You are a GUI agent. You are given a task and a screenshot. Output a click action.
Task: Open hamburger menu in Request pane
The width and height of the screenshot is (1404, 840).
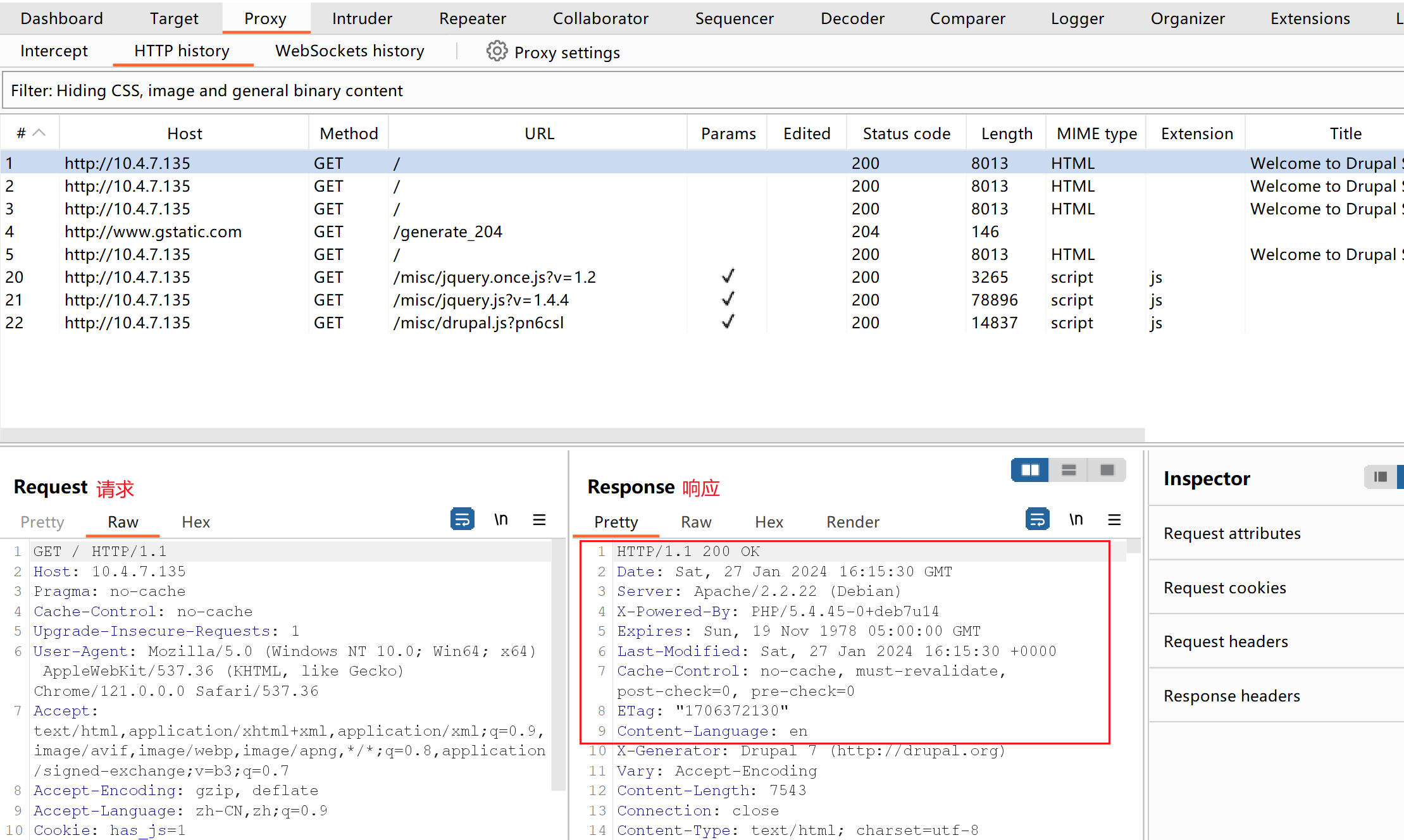tap(539, 519)
